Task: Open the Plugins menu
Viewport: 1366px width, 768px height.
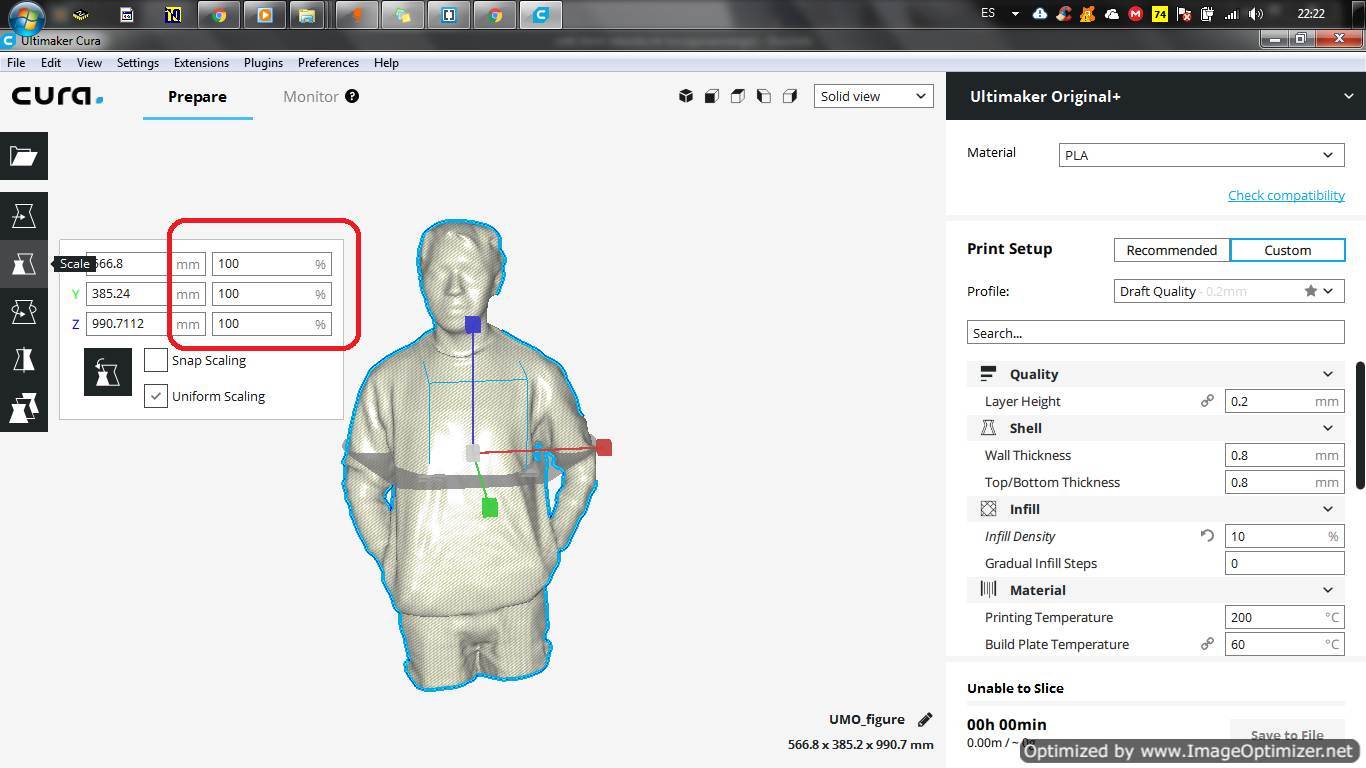Action: click(263, 62)
